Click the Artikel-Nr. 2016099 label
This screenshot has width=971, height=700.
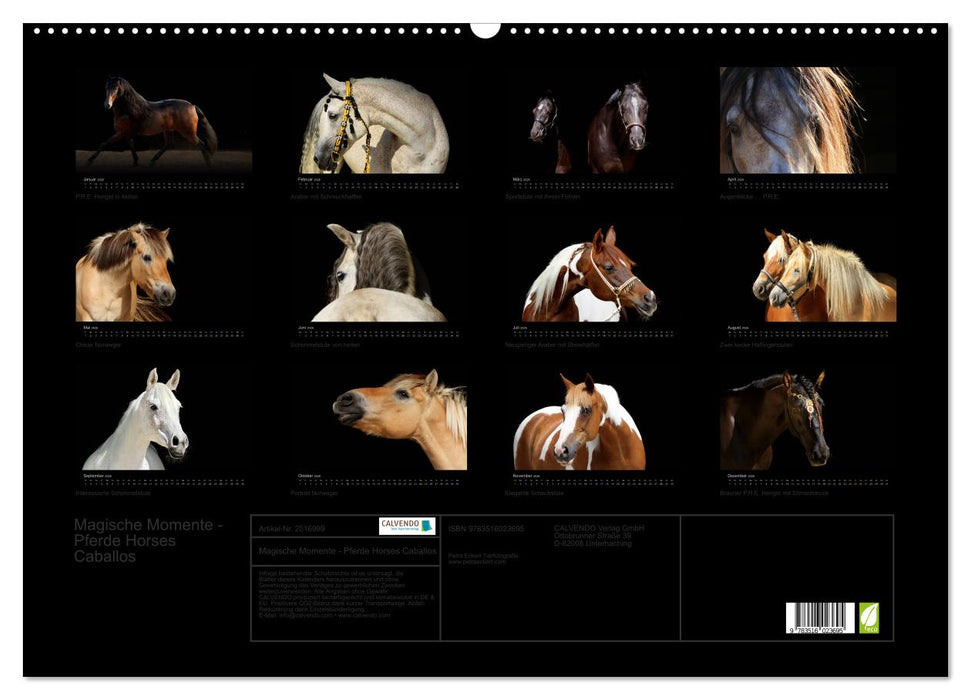(x=292, y=528)
